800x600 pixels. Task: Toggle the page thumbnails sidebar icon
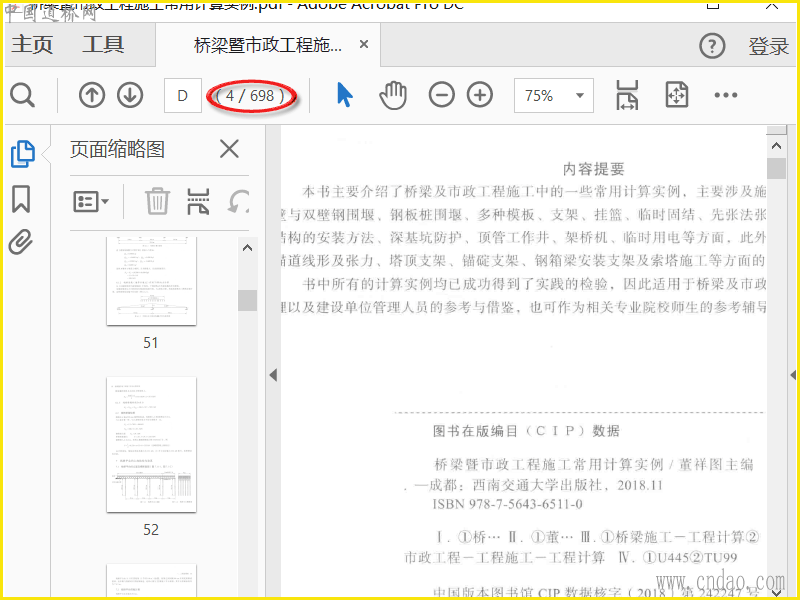click(22, 154)
